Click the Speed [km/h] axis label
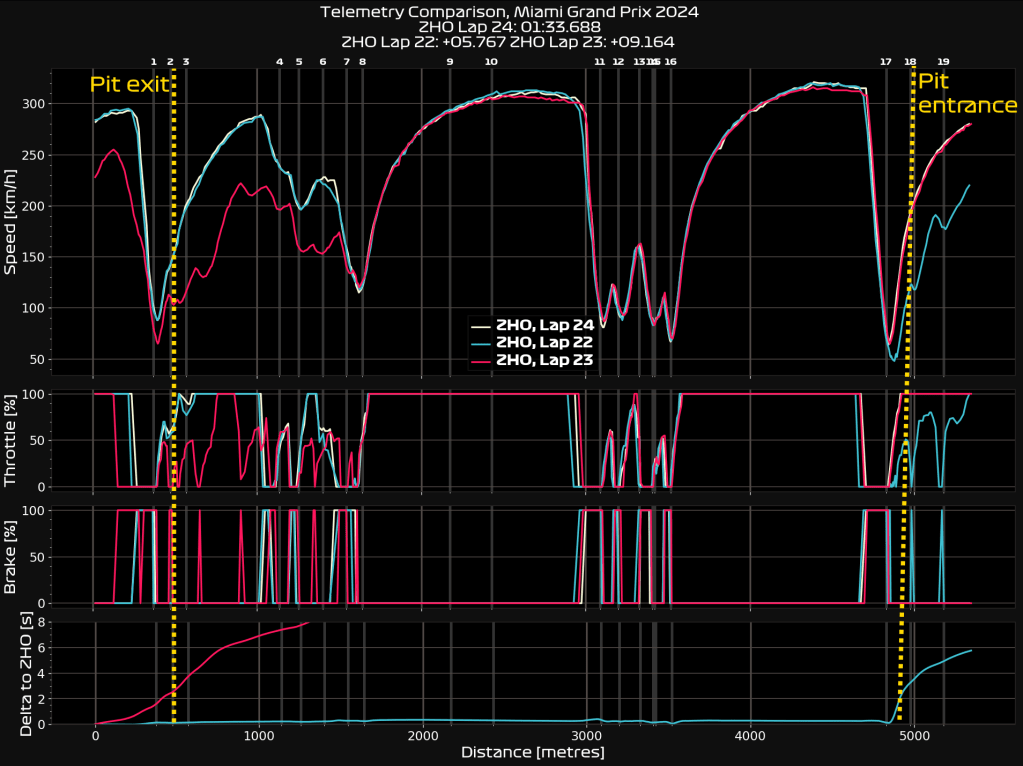 (12, 223)
